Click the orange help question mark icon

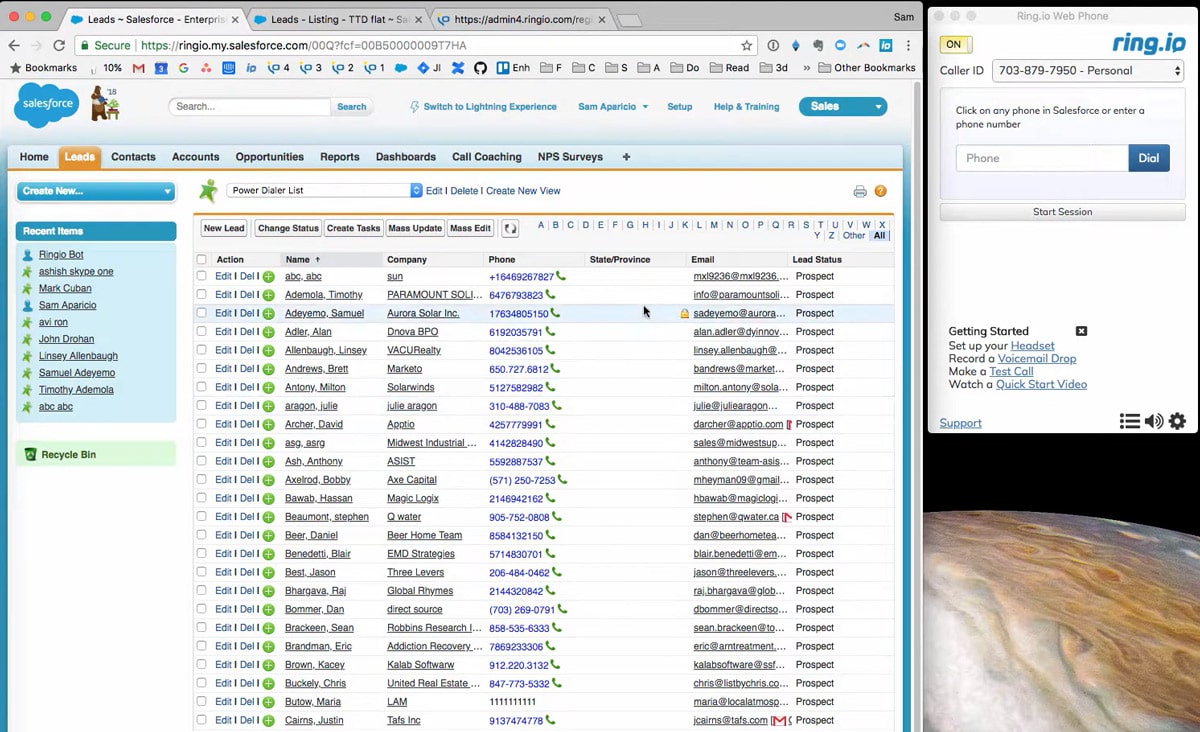click(x=881, y=191)
